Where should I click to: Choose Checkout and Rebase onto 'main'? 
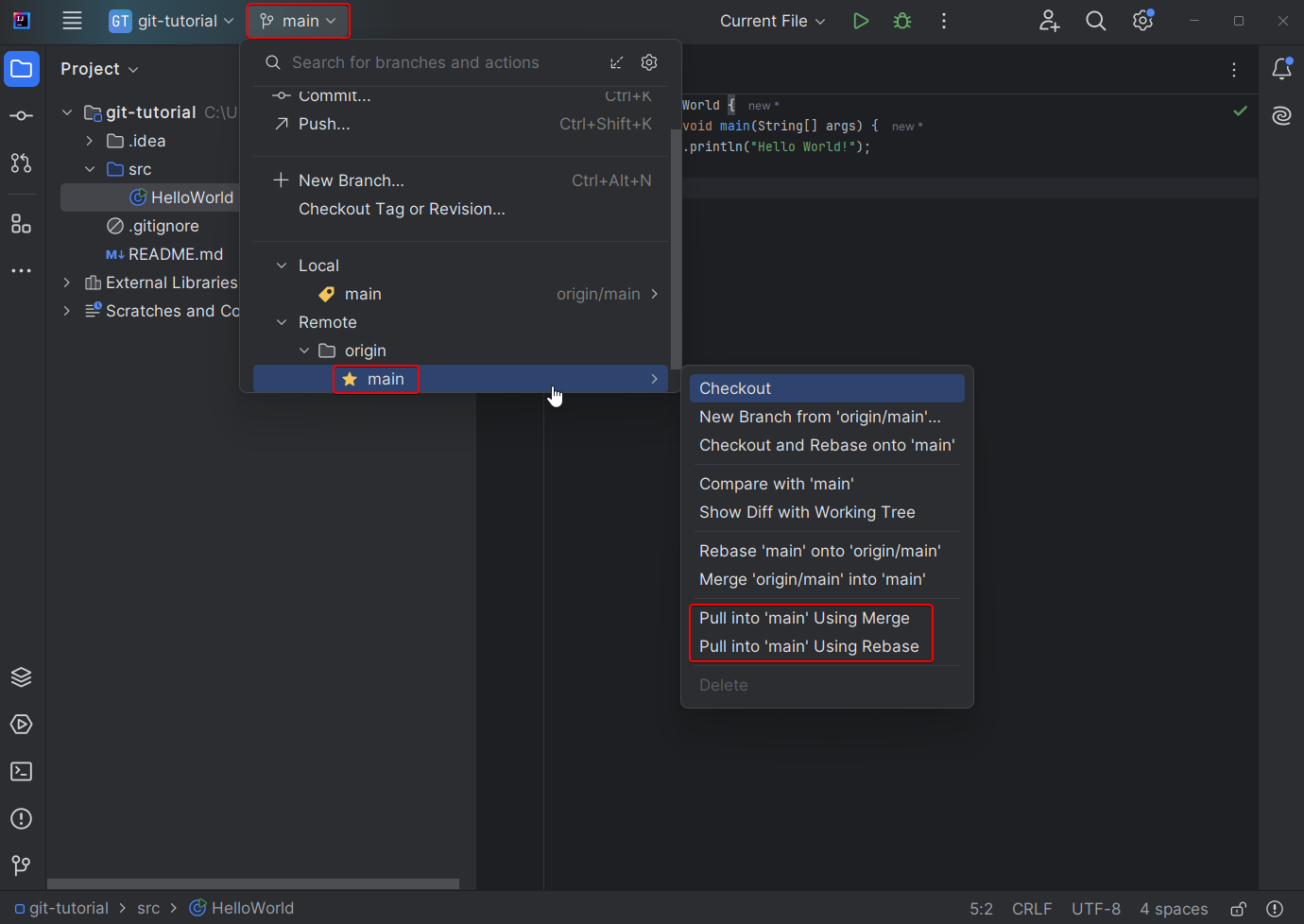point(827,445)
